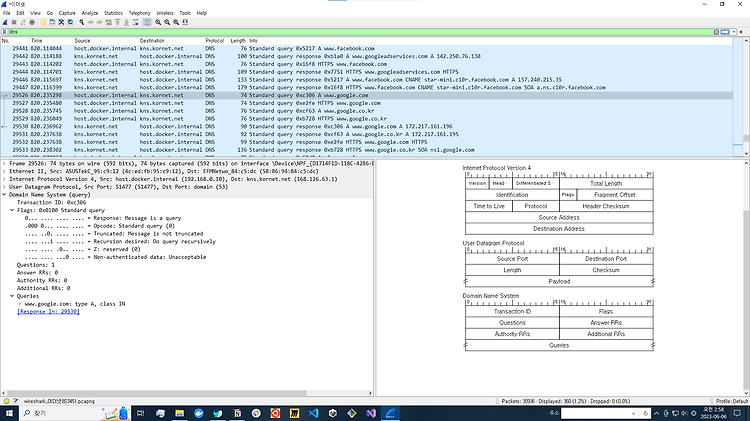The height and width of the screenshot is (421, 750).
Task: Toggle auto scroll during live capture
Action: click(135, 22)
